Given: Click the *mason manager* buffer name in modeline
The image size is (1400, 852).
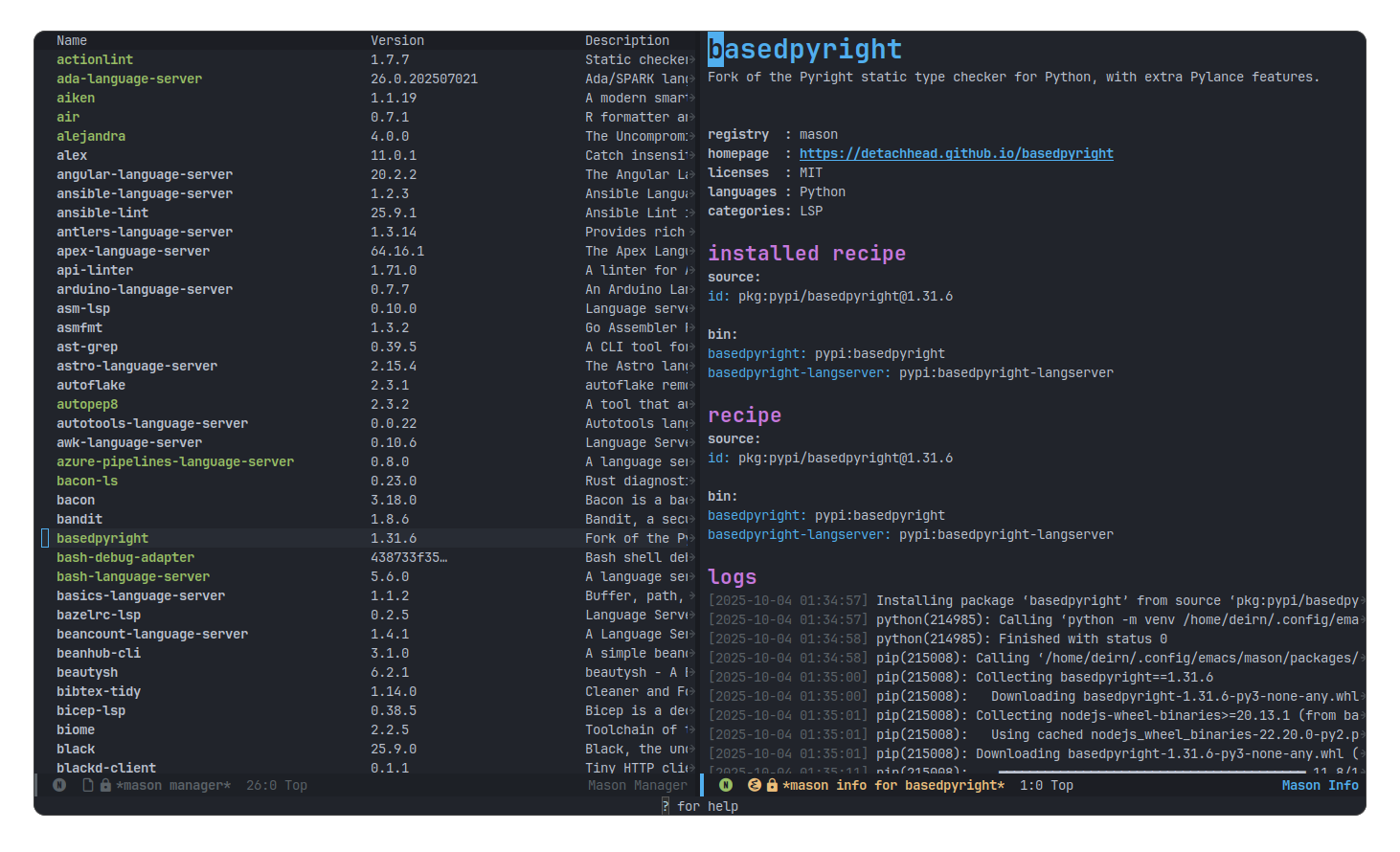Looking at the screenshot, I should [173, 785].
